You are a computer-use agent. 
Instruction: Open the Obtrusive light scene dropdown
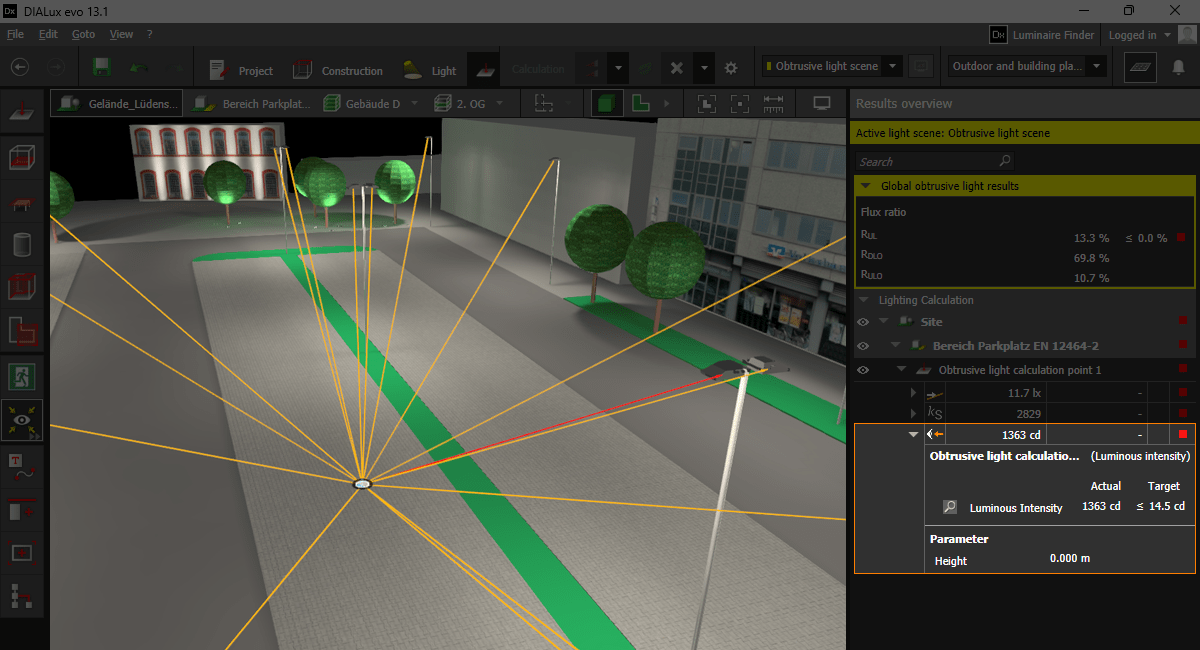[892, 67]
